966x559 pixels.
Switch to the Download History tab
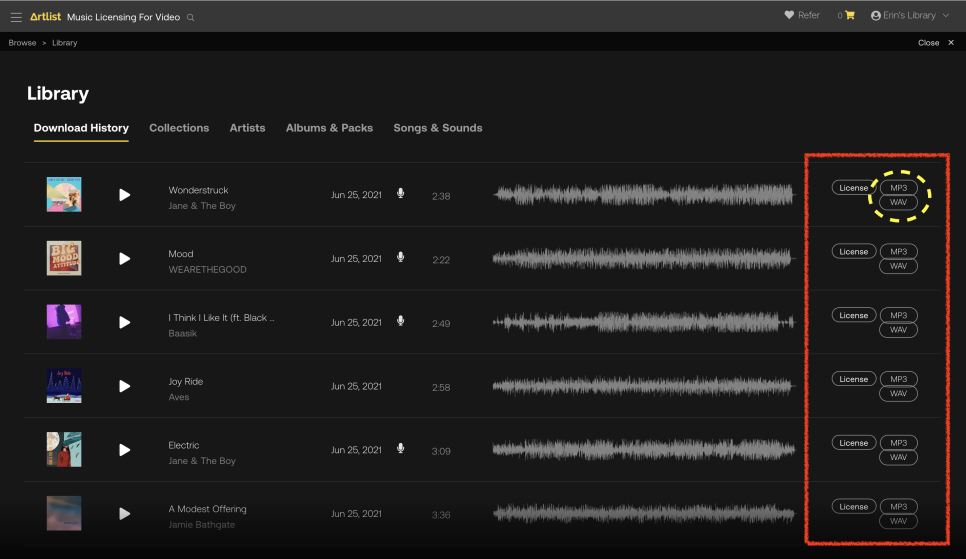click(81, 128)
